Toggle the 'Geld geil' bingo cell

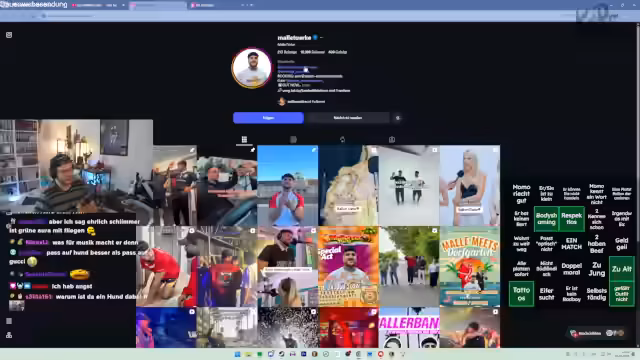(622, 244)
